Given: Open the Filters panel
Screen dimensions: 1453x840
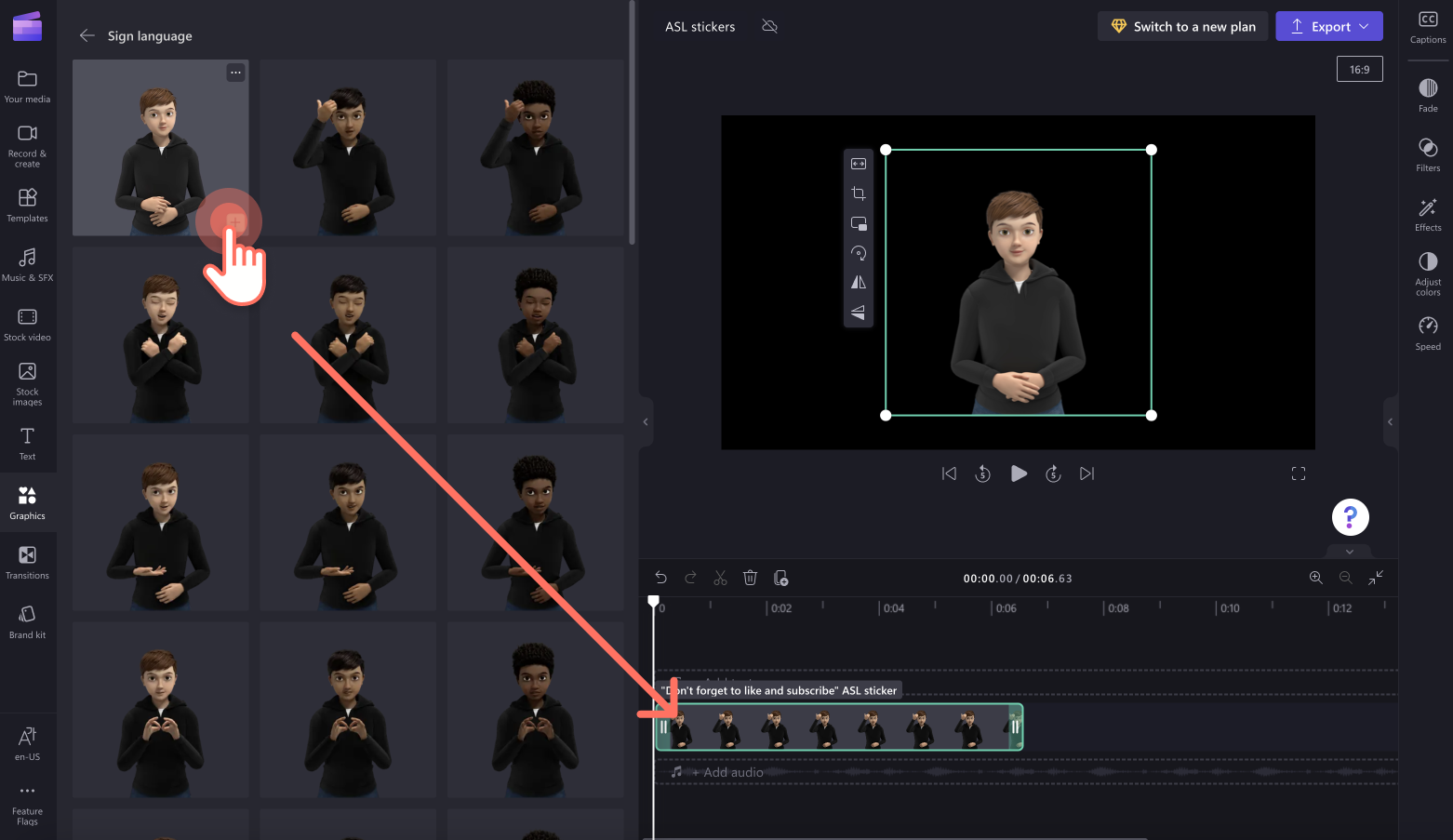Looking at the screenshot, I should tap(1428, 153).
